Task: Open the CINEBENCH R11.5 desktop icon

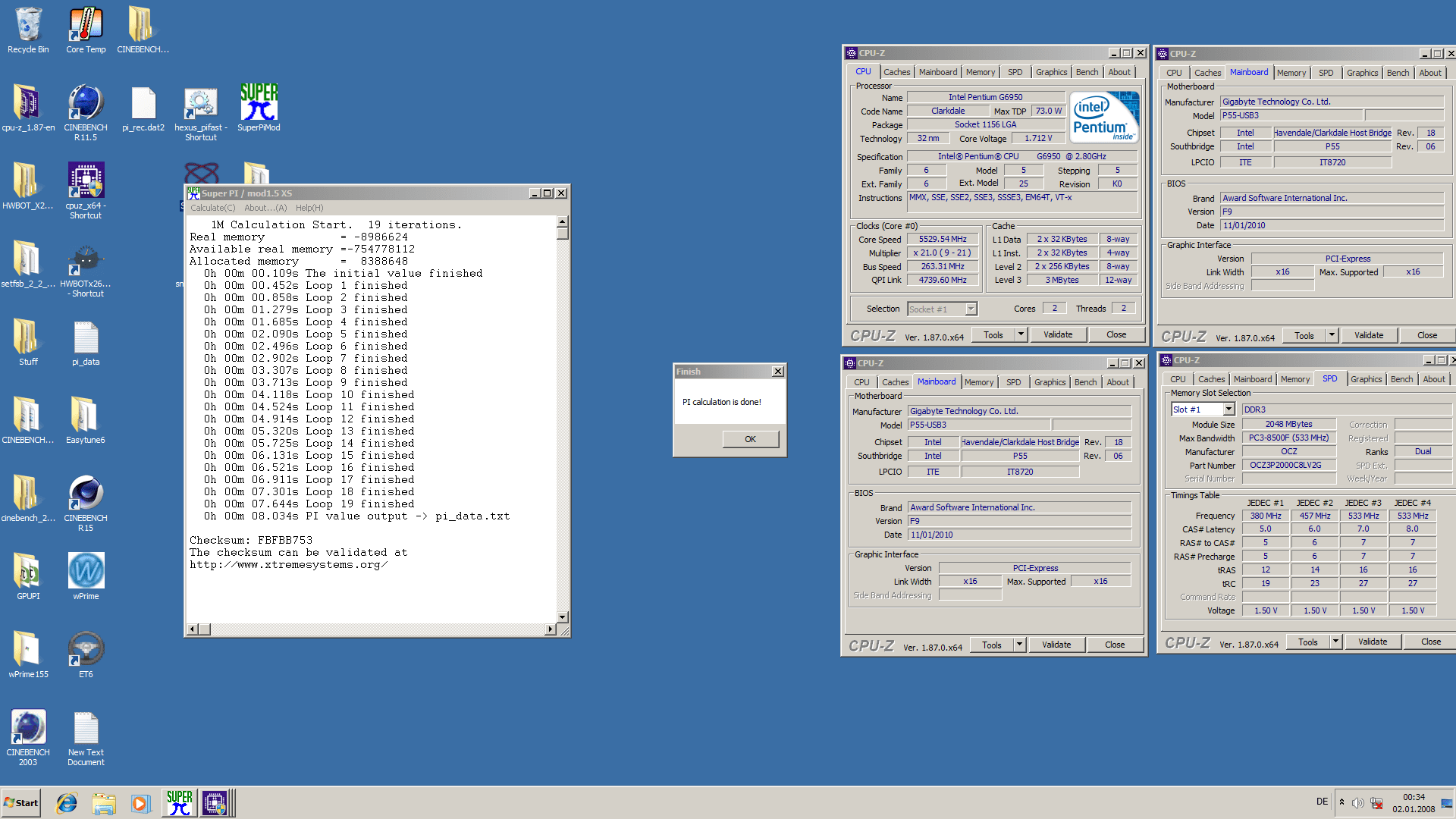Action: coord(86,104)
